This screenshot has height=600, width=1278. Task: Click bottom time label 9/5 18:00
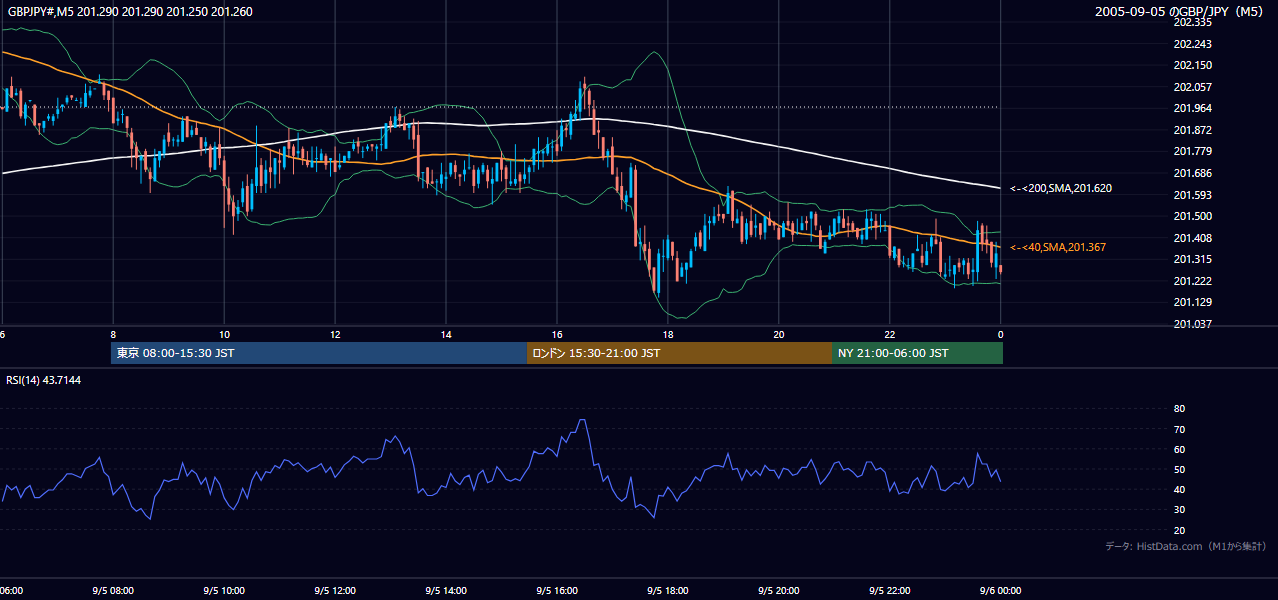pyautogui.click(x=668, y=590)
